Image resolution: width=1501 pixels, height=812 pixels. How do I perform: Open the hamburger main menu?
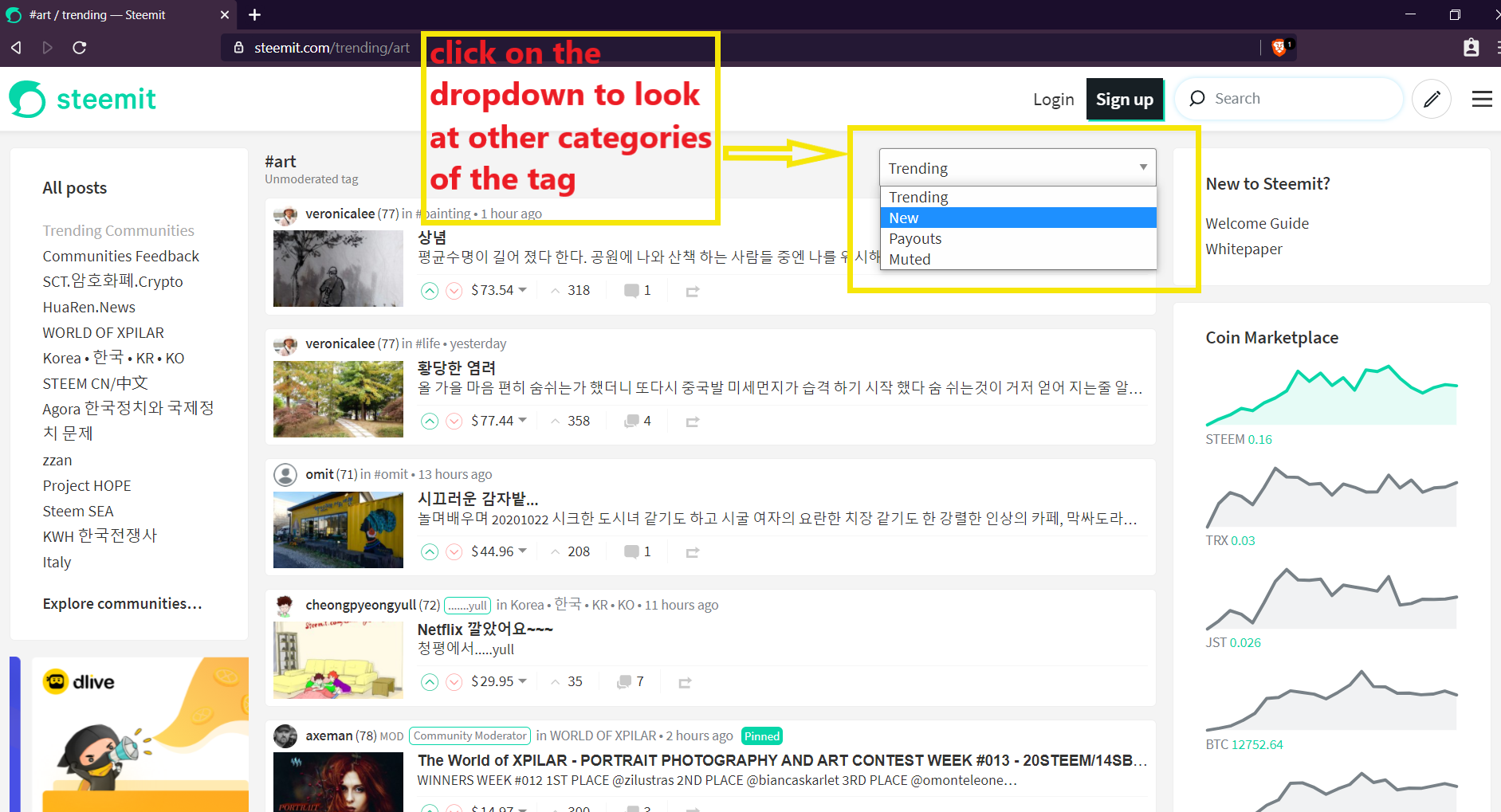pos(1482,99)
